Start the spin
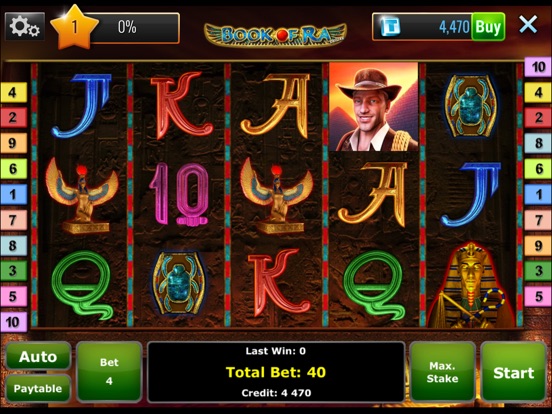Image resolution: width=552 pixels, height=414 pixels. coord(514,372)
